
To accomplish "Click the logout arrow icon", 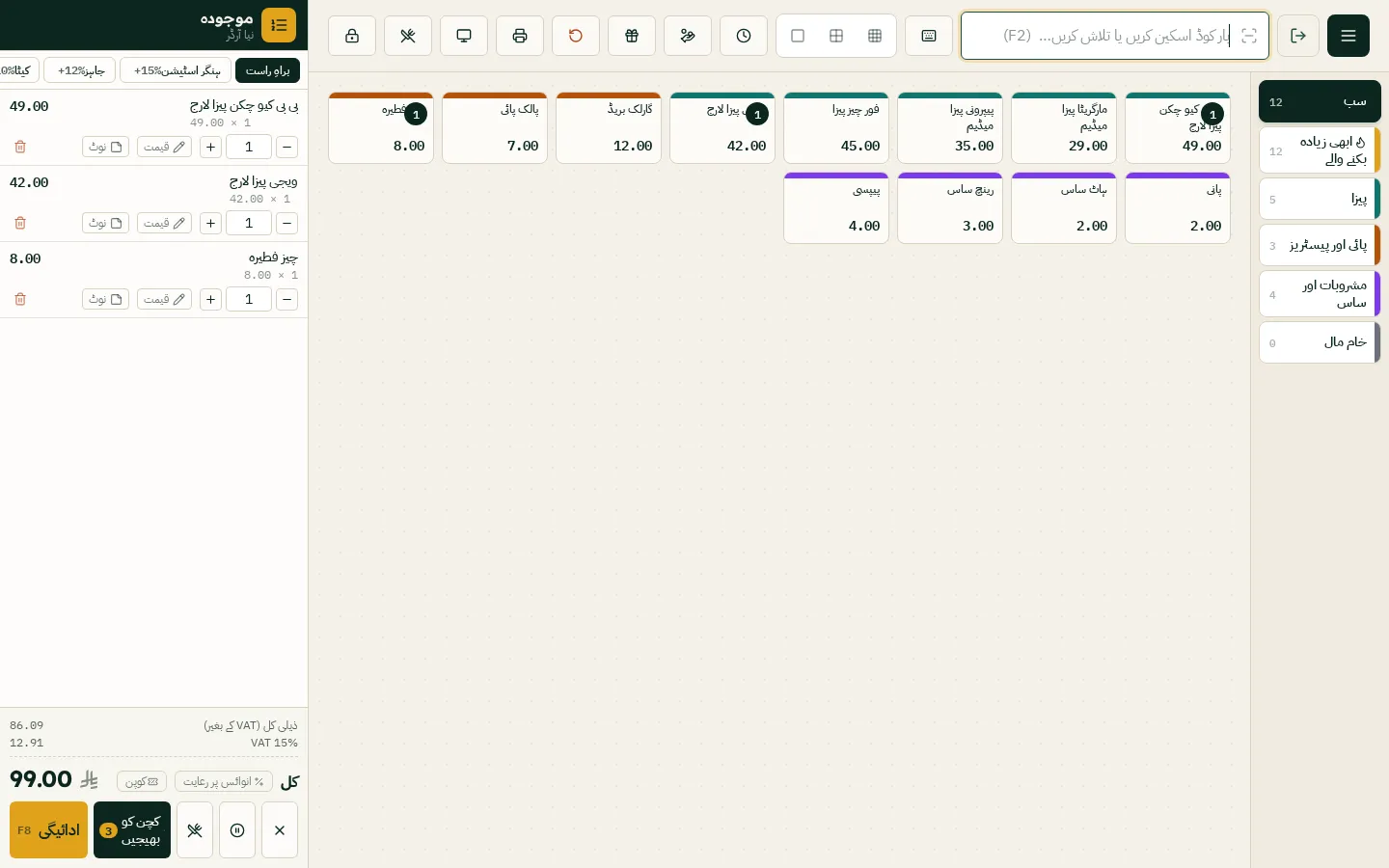I will pyautogui.click(x=1298, y=36).
